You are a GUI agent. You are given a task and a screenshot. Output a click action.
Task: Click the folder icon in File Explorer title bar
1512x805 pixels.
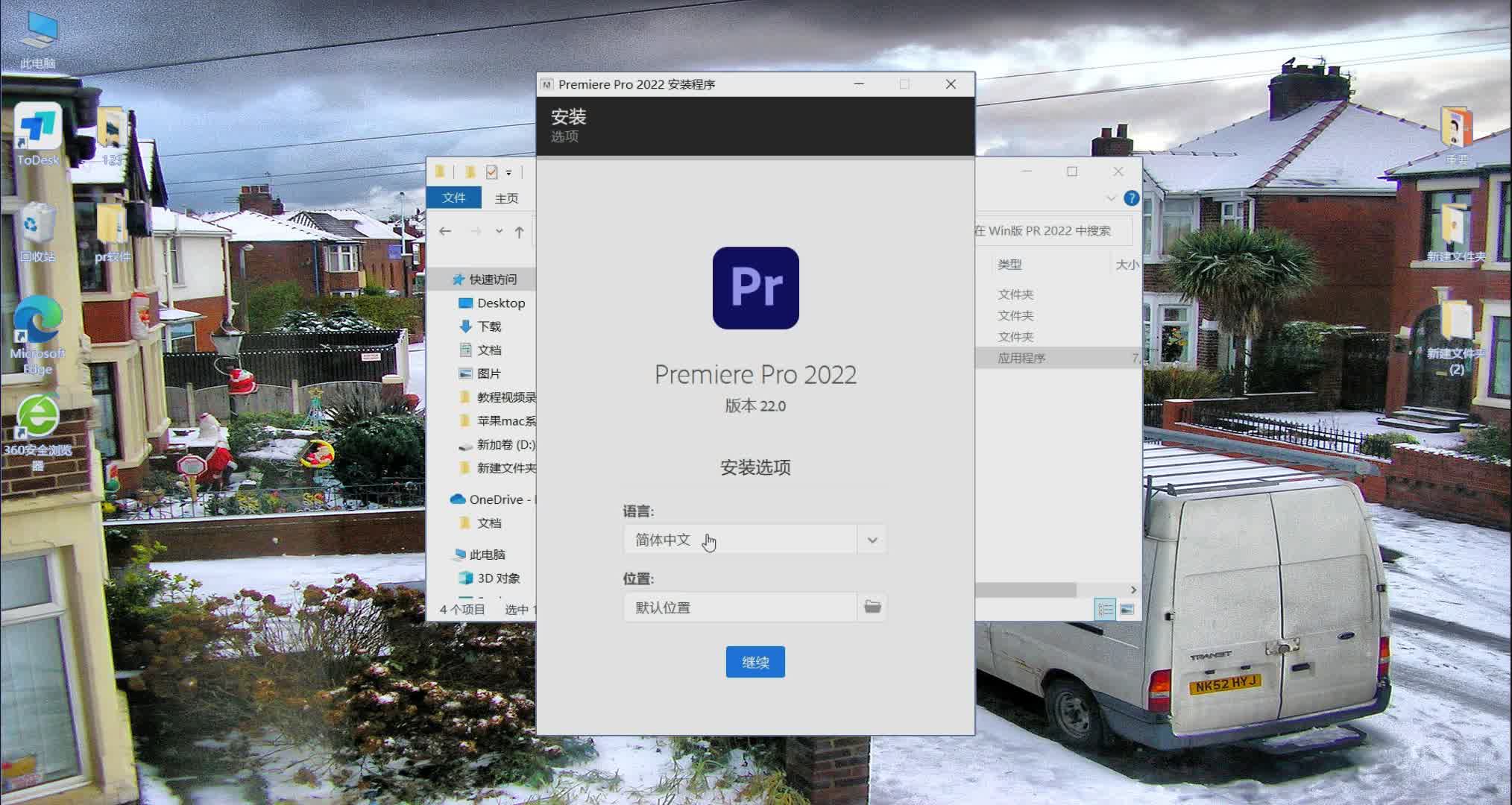click(x=440, y=171)
